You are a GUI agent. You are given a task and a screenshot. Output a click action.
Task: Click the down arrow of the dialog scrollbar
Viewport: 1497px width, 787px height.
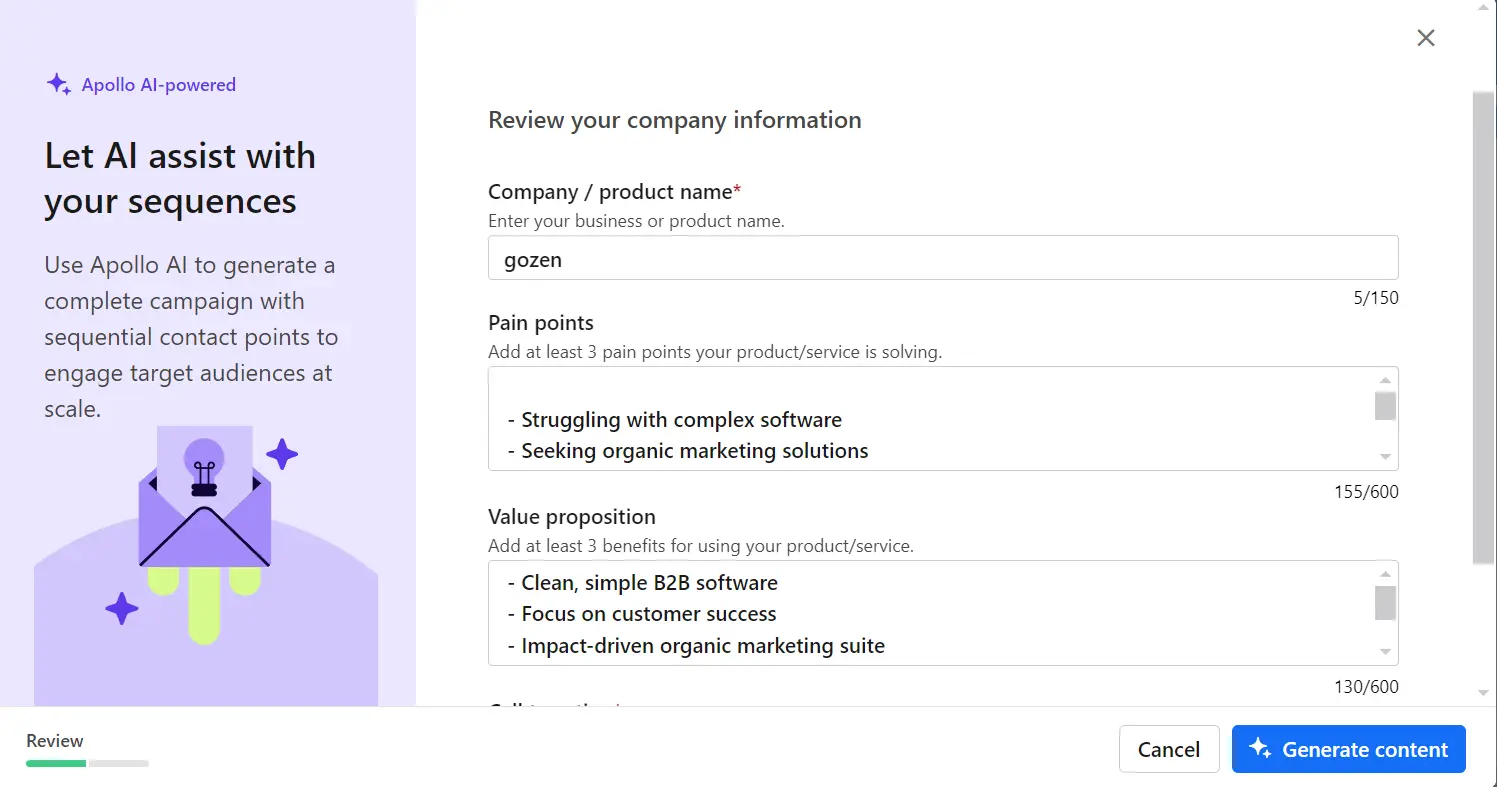point(1483,693)
